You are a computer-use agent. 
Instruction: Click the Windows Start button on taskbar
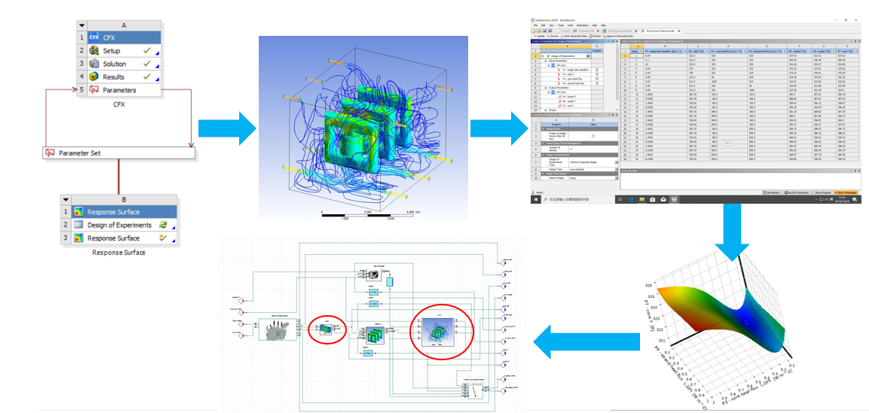[x=537, y=201]
